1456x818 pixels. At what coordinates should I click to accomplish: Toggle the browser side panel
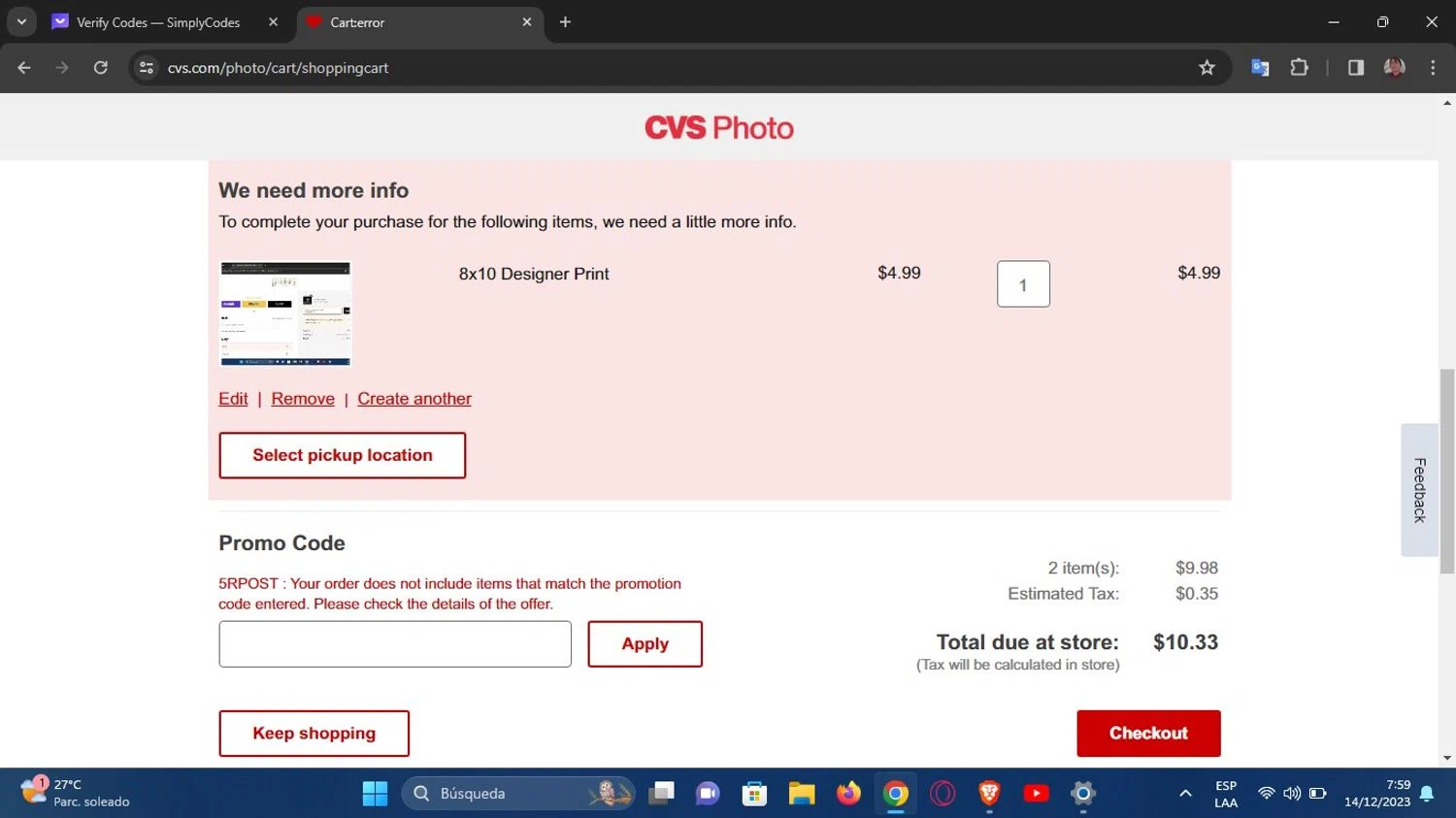pos(1356,68)
